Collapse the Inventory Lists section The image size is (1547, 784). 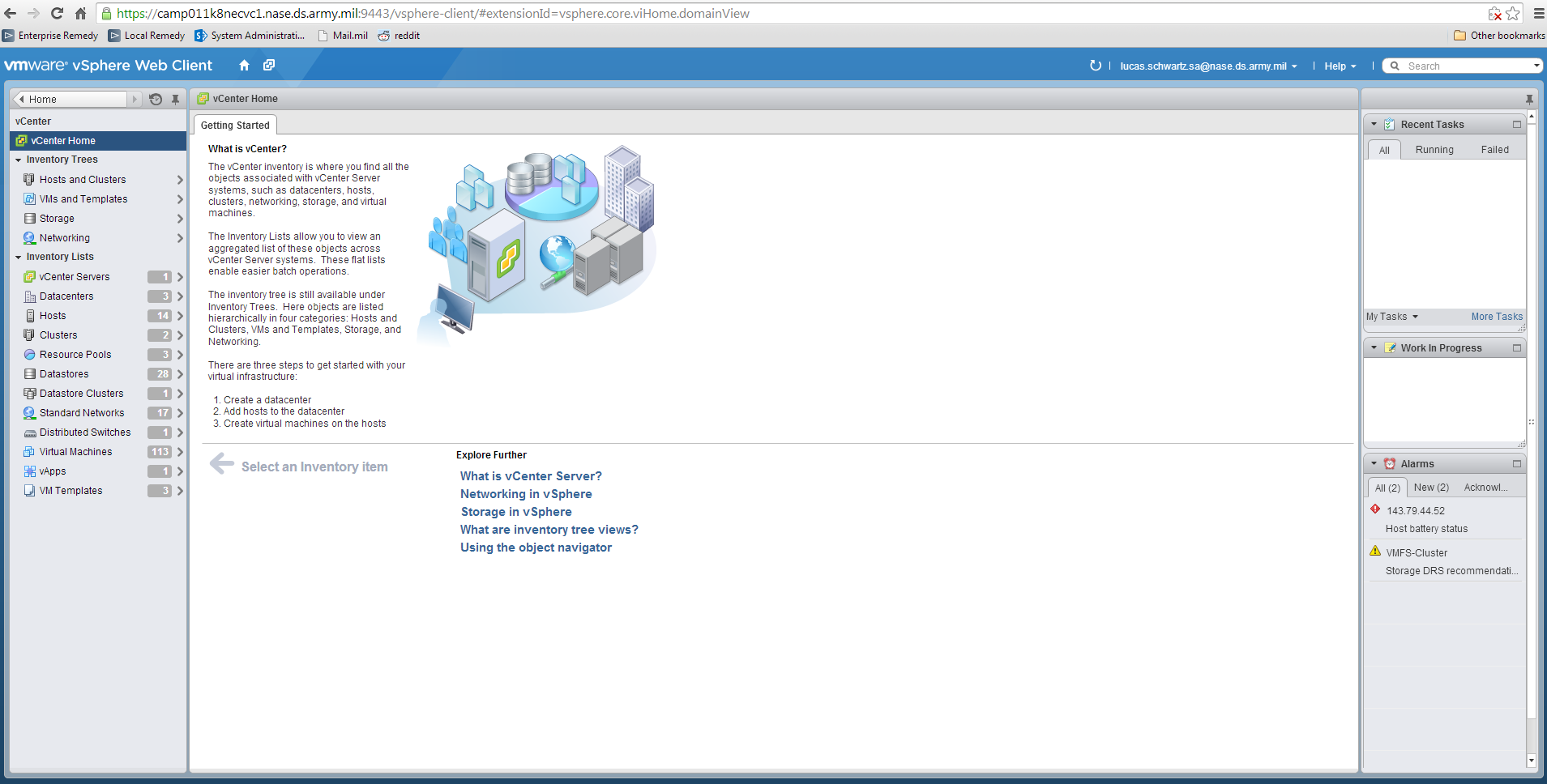(x=18, y=258)
